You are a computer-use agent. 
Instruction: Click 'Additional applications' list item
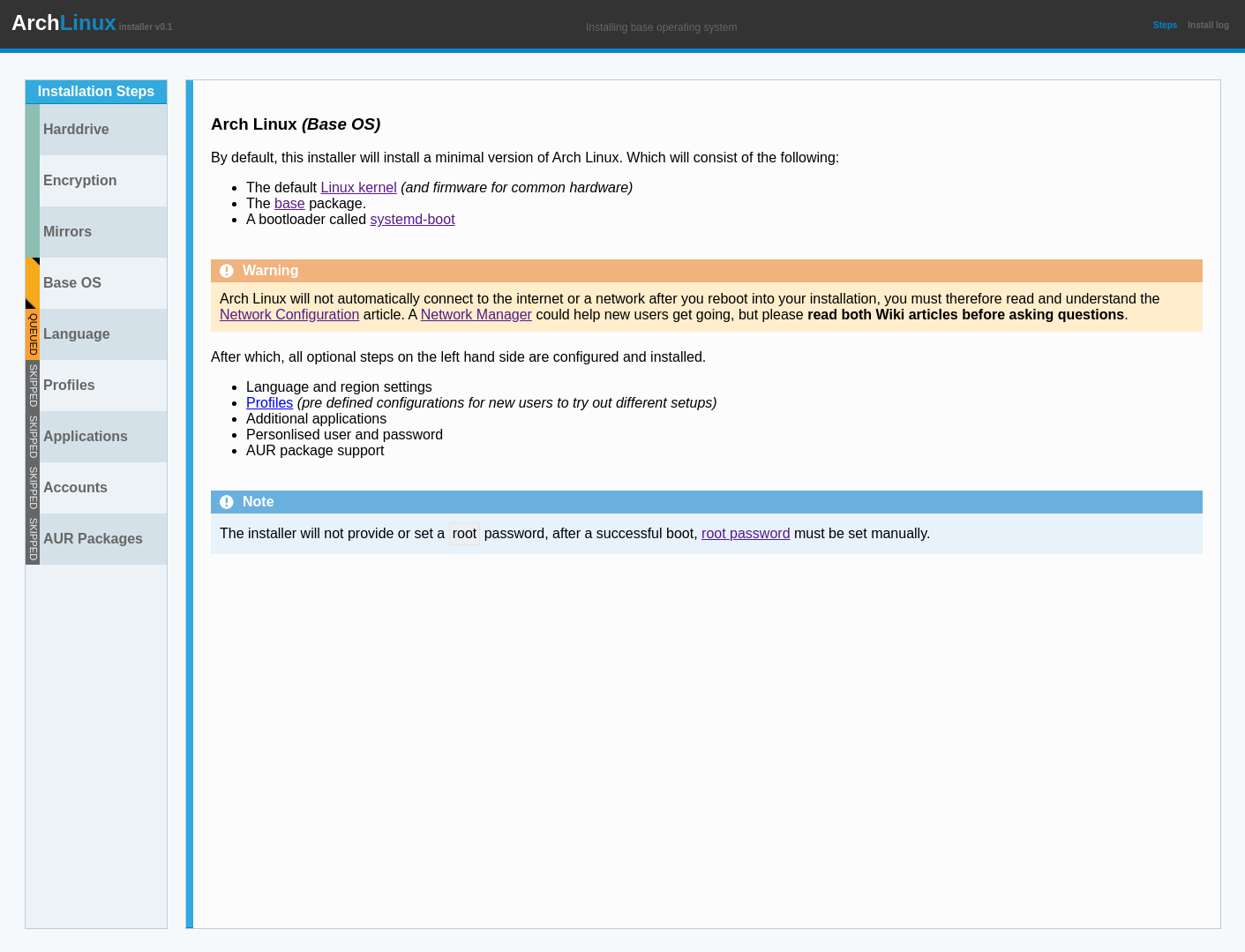pyautogui.click(x=316, y=419)
